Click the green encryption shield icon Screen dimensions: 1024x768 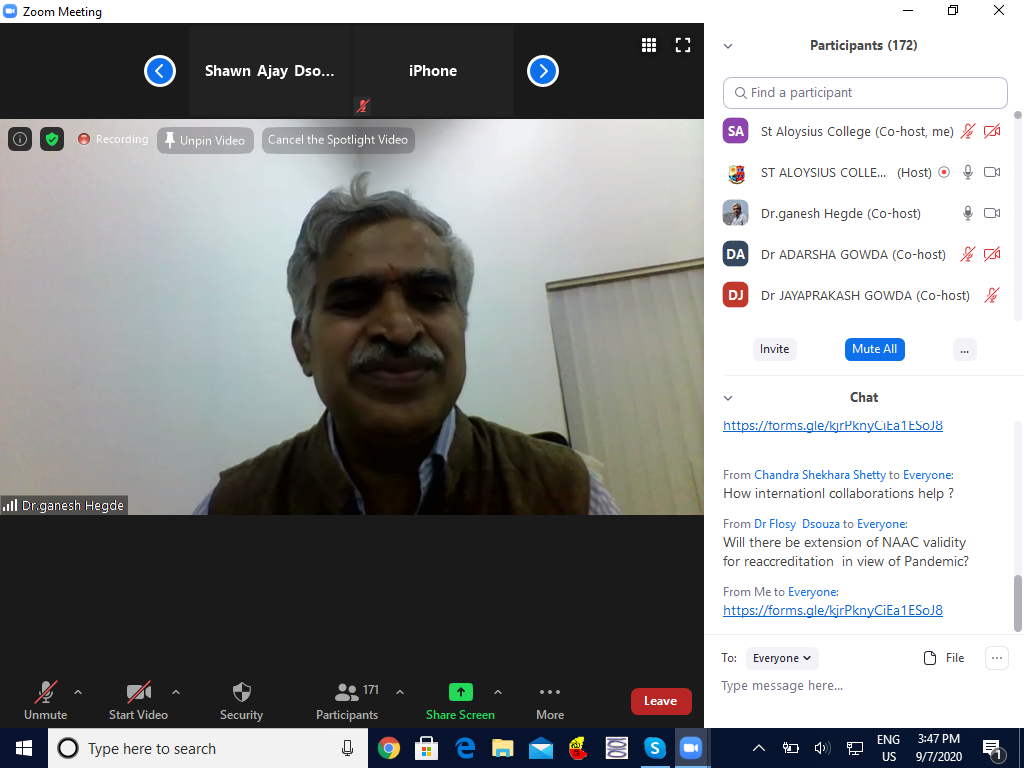click(52, 139)
